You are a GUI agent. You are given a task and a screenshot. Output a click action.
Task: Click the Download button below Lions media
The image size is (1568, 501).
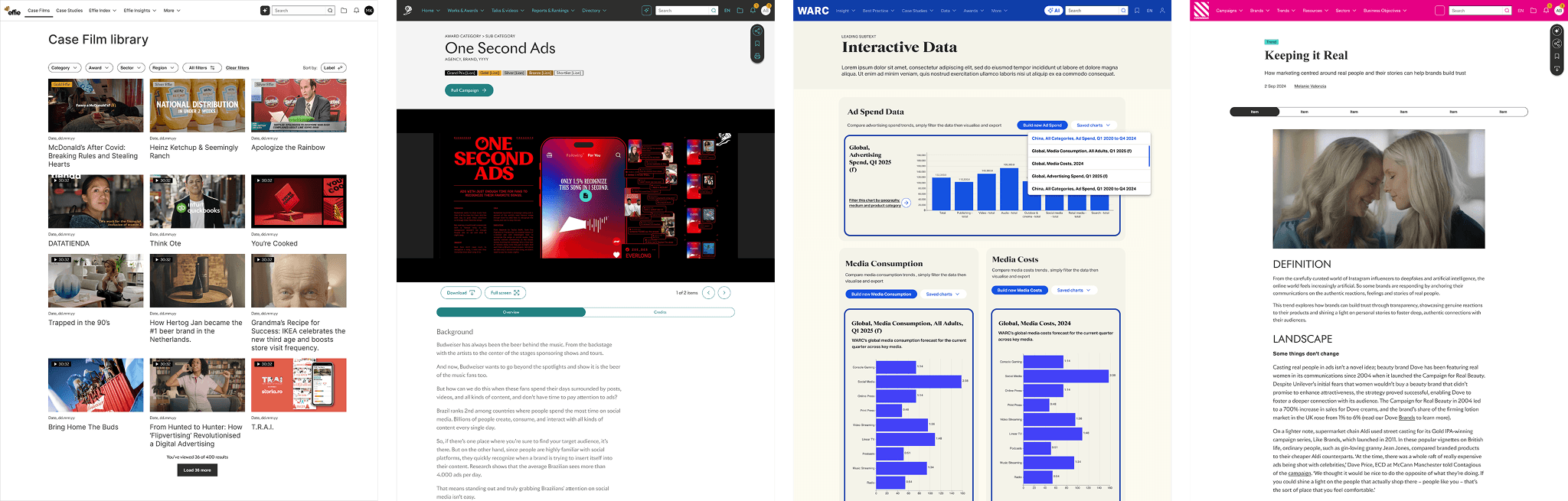(x=461, y=292)
